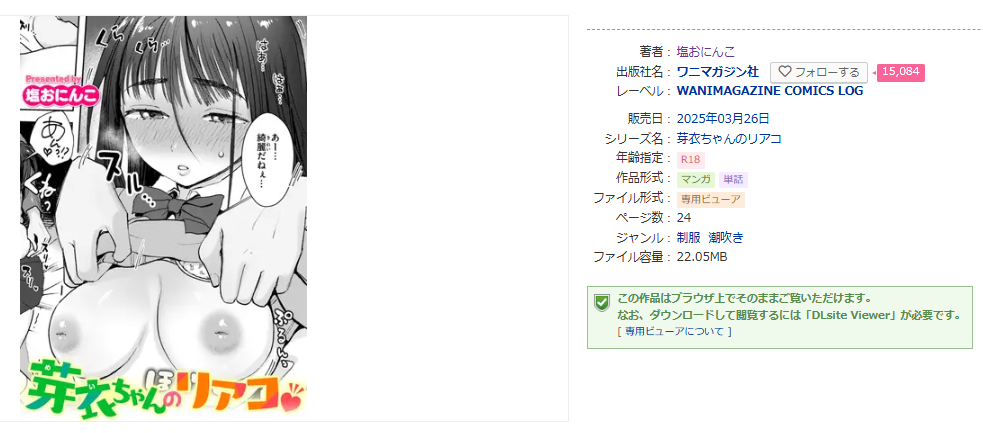The width and height of the screenshot is (983, 433).
Task: Click the 2025年03月26日 release date link
Action: tap(723, 118)
